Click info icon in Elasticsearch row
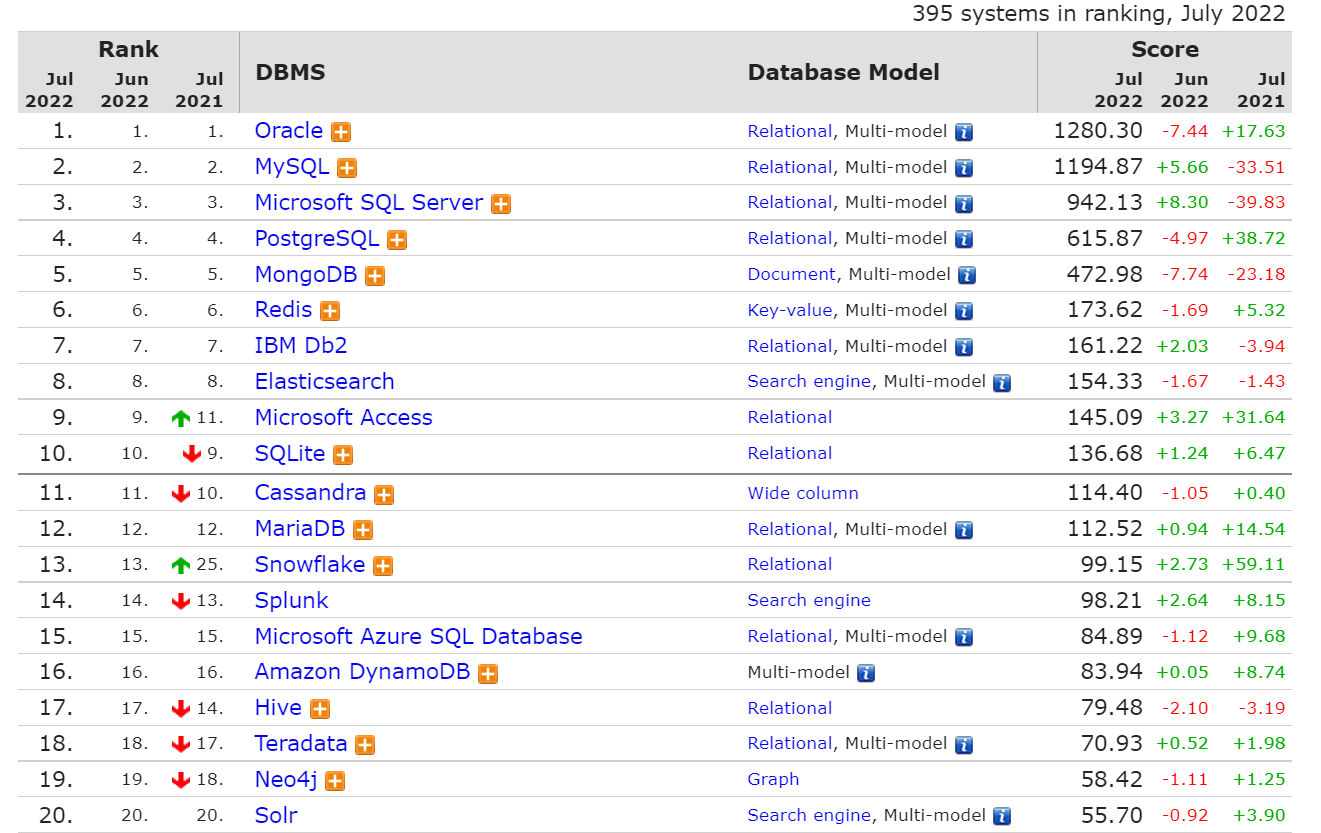This screenshot has width=1321, height=833. 1002,382
